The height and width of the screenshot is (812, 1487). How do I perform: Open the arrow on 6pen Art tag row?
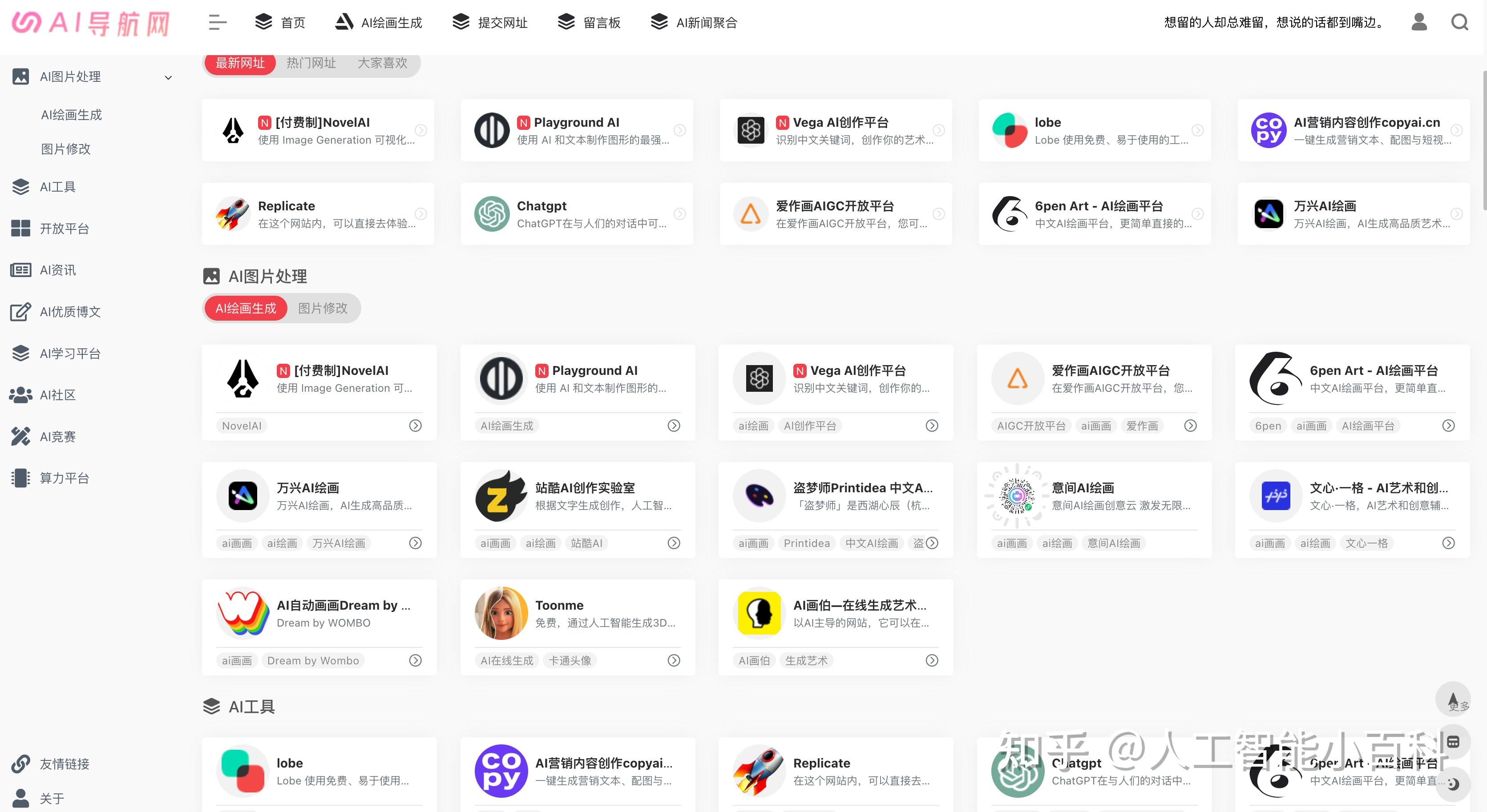(x=1448, y=426)
